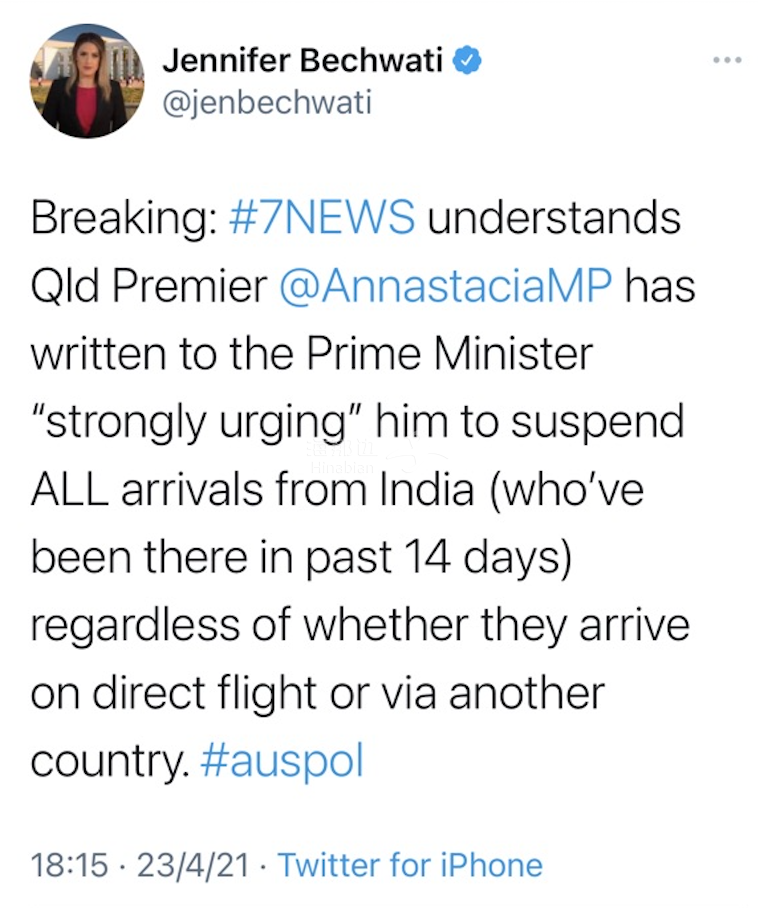This screenshot has width=758, height=908.
Task: Open the @jenbechwati handle link
Action: tap(267, 103)
